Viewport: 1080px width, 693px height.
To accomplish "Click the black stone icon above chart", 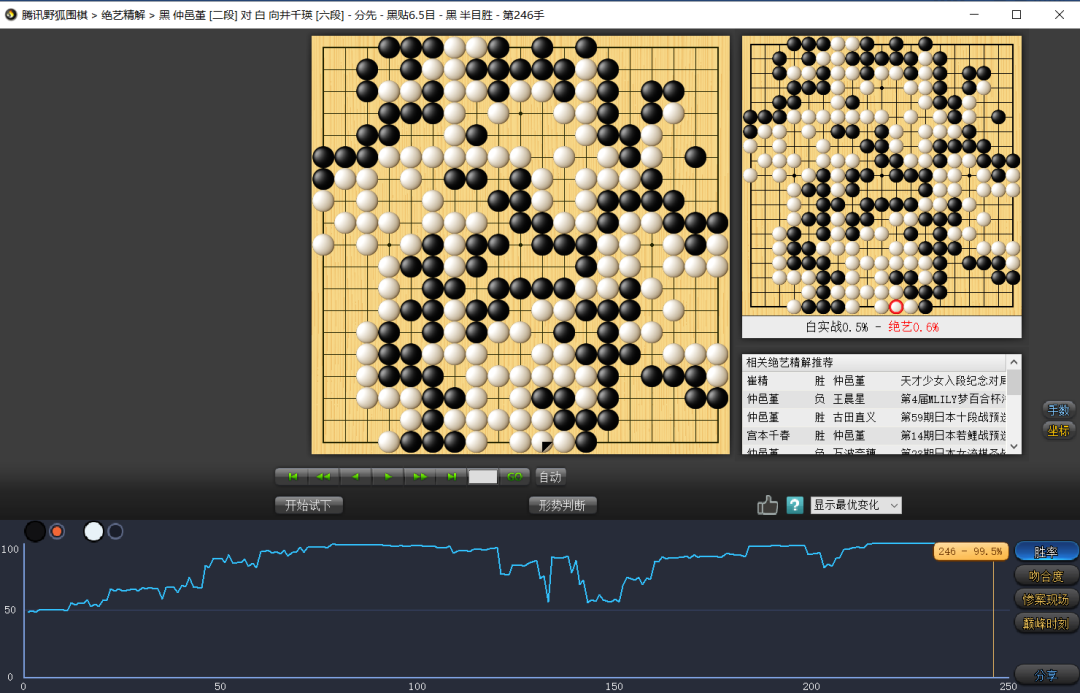I will tap(35, 531).
